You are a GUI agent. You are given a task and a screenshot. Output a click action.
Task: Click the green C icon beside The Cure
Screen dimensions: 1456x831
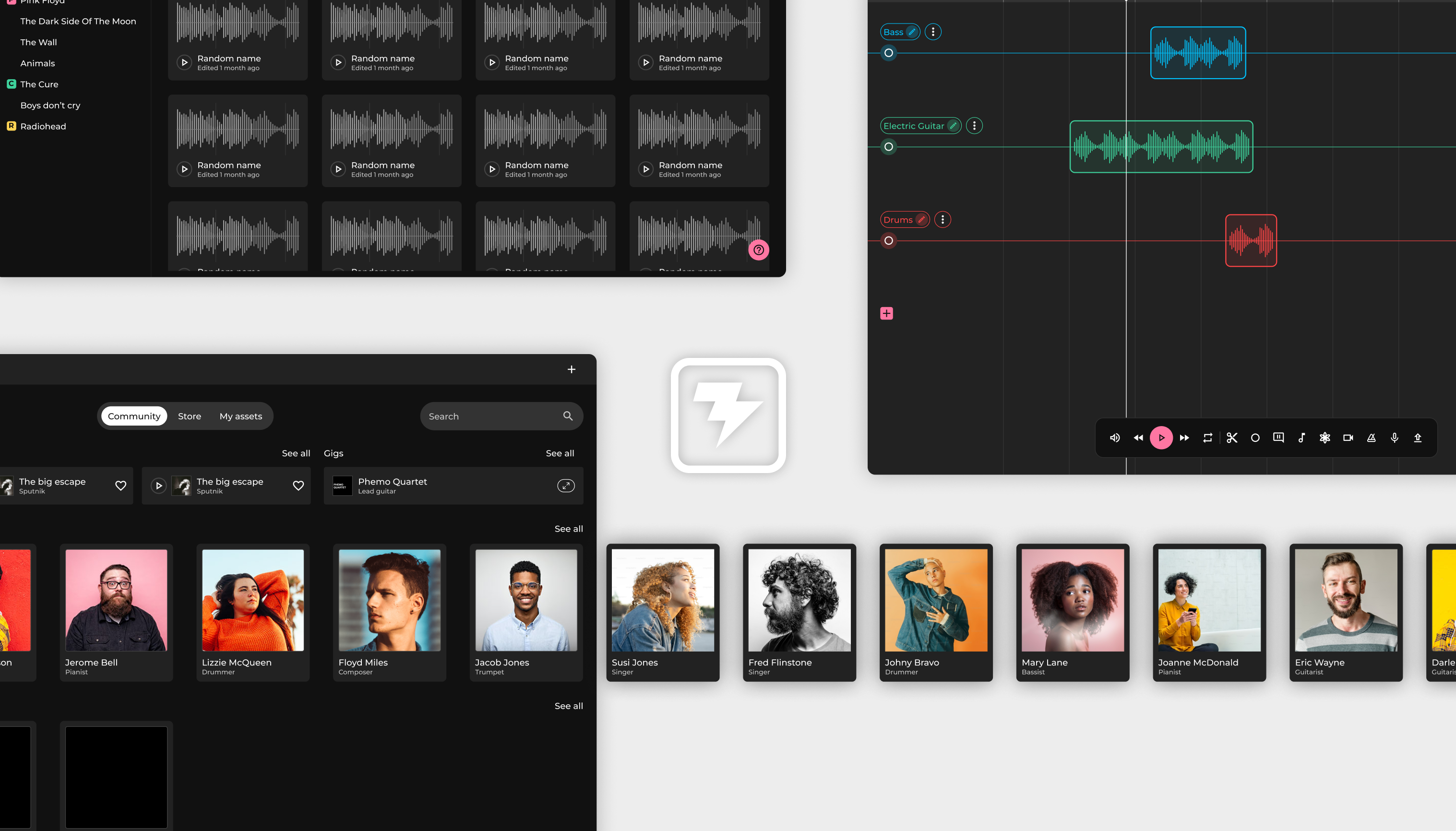[12, 84]
